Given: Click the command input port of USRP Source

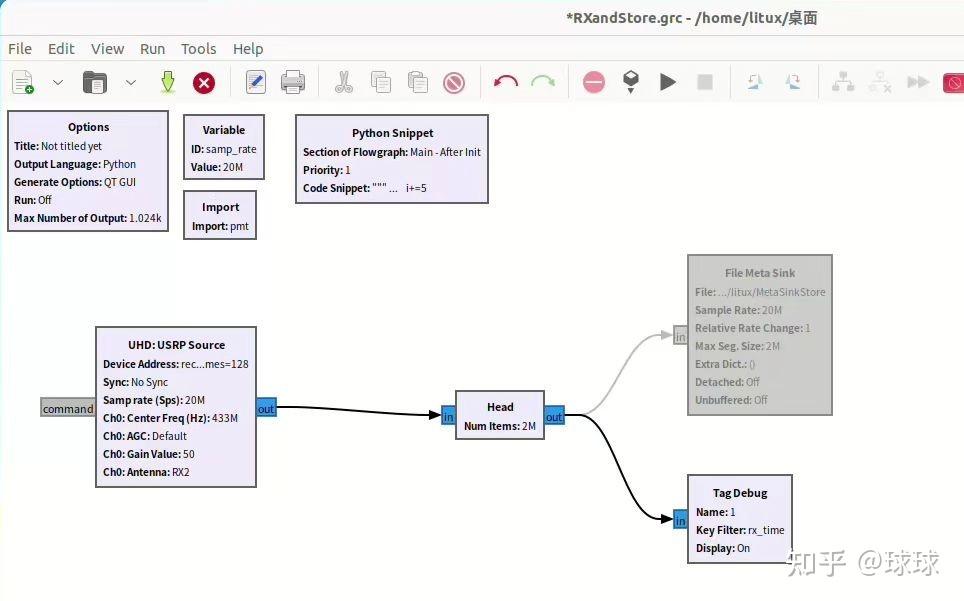Looking at the screenshot, I should [x=68, y=407].
